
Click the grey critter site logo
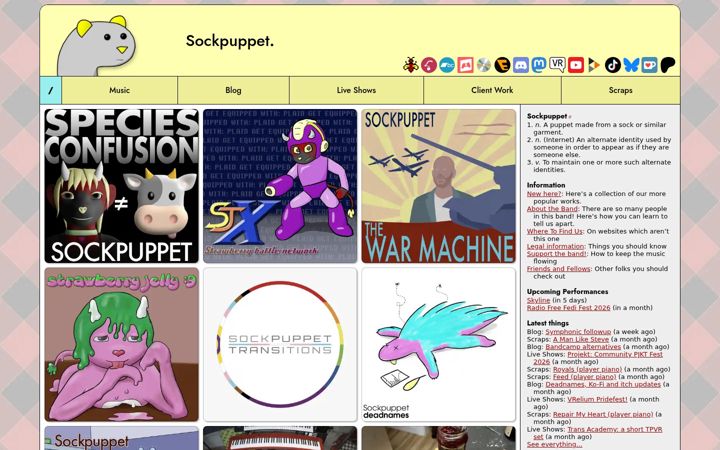click(97, 46)
